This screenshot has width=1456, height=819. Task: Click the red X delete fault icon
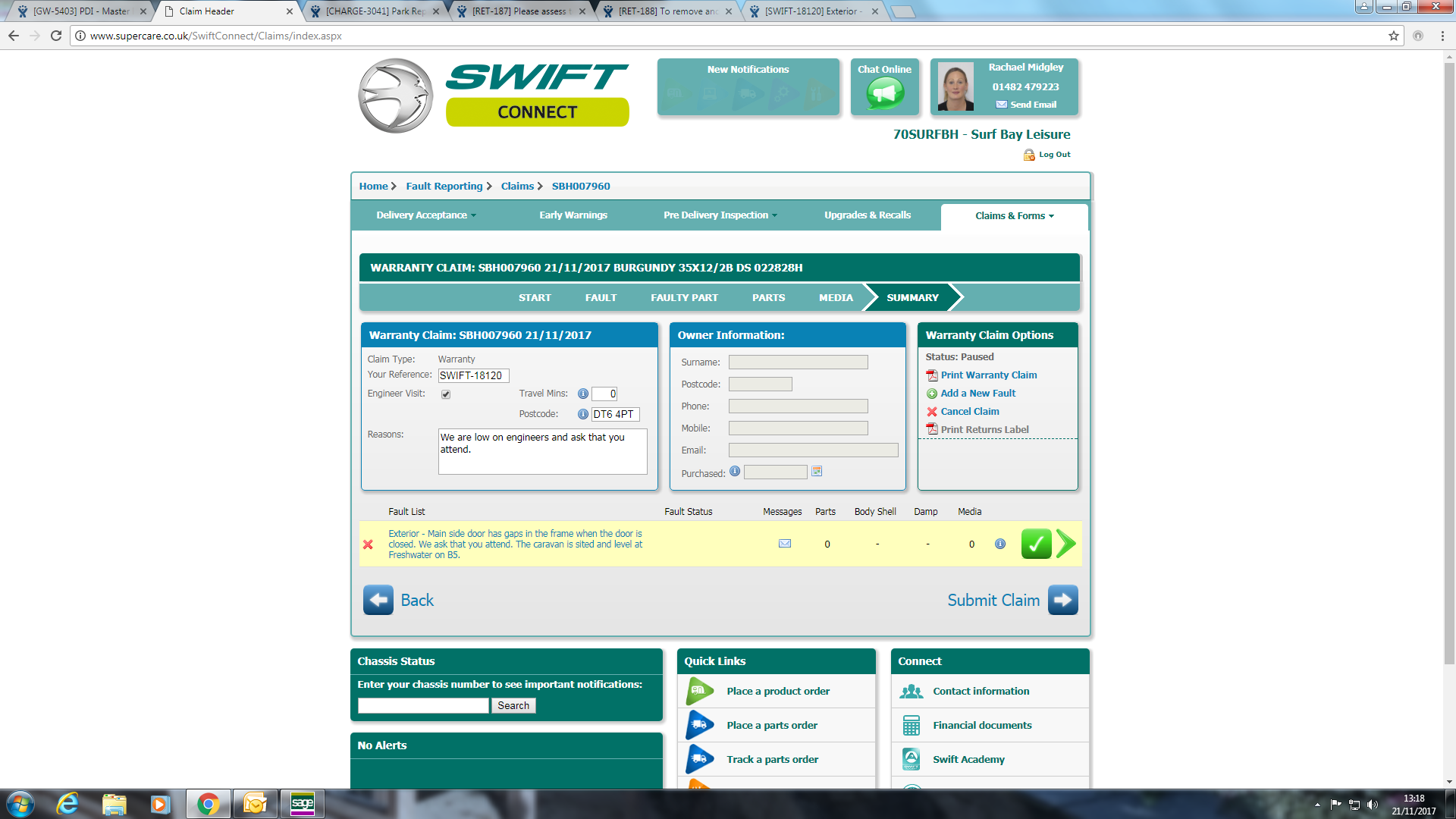pyautogui.click(x=368, y=544)
